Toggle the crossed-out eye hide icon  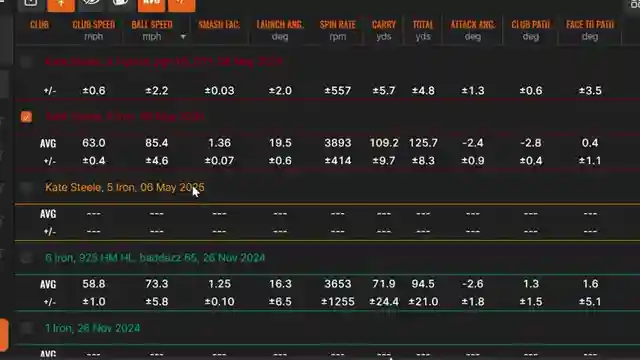(90, 3)
